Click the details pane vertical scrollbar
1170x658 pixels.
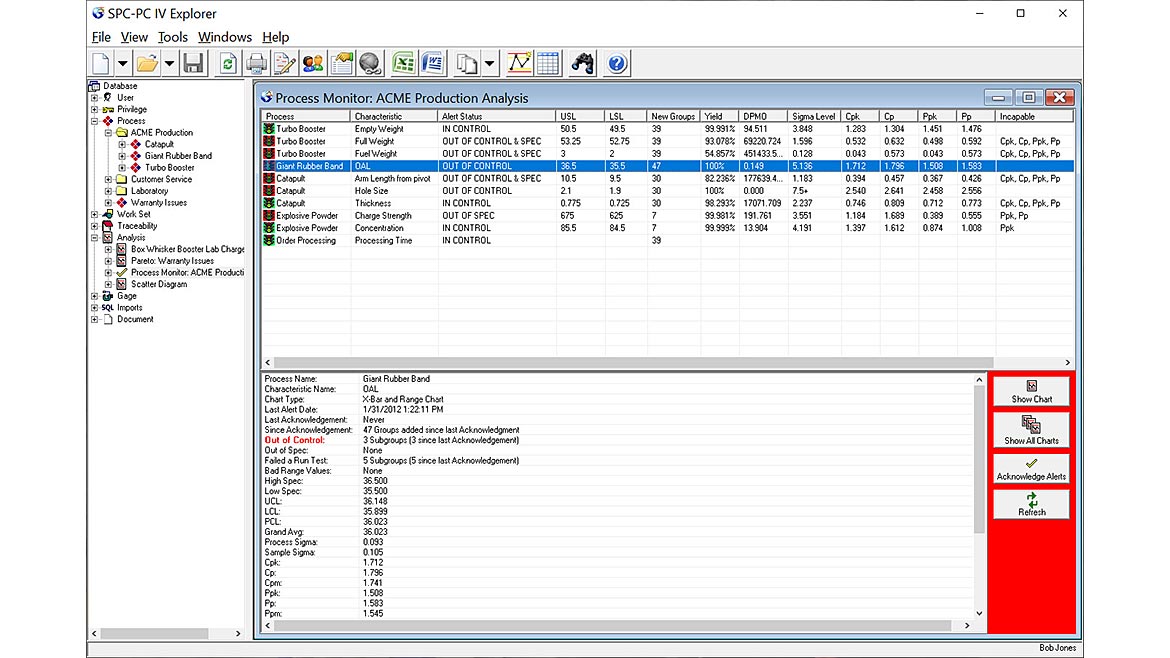pyautogui.click(x=979, y=458)
